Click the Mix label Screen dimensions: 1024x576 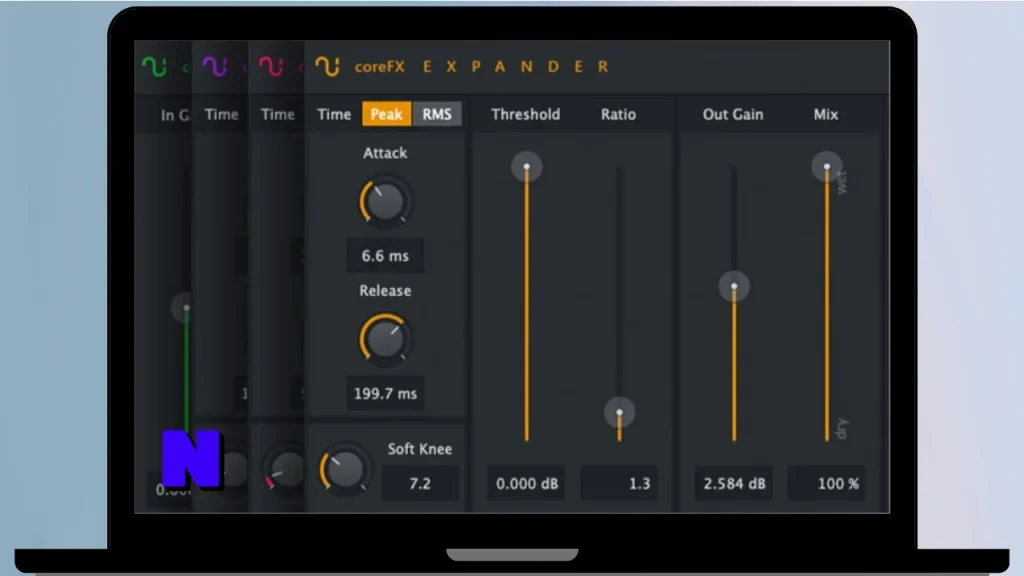(825, 114)
